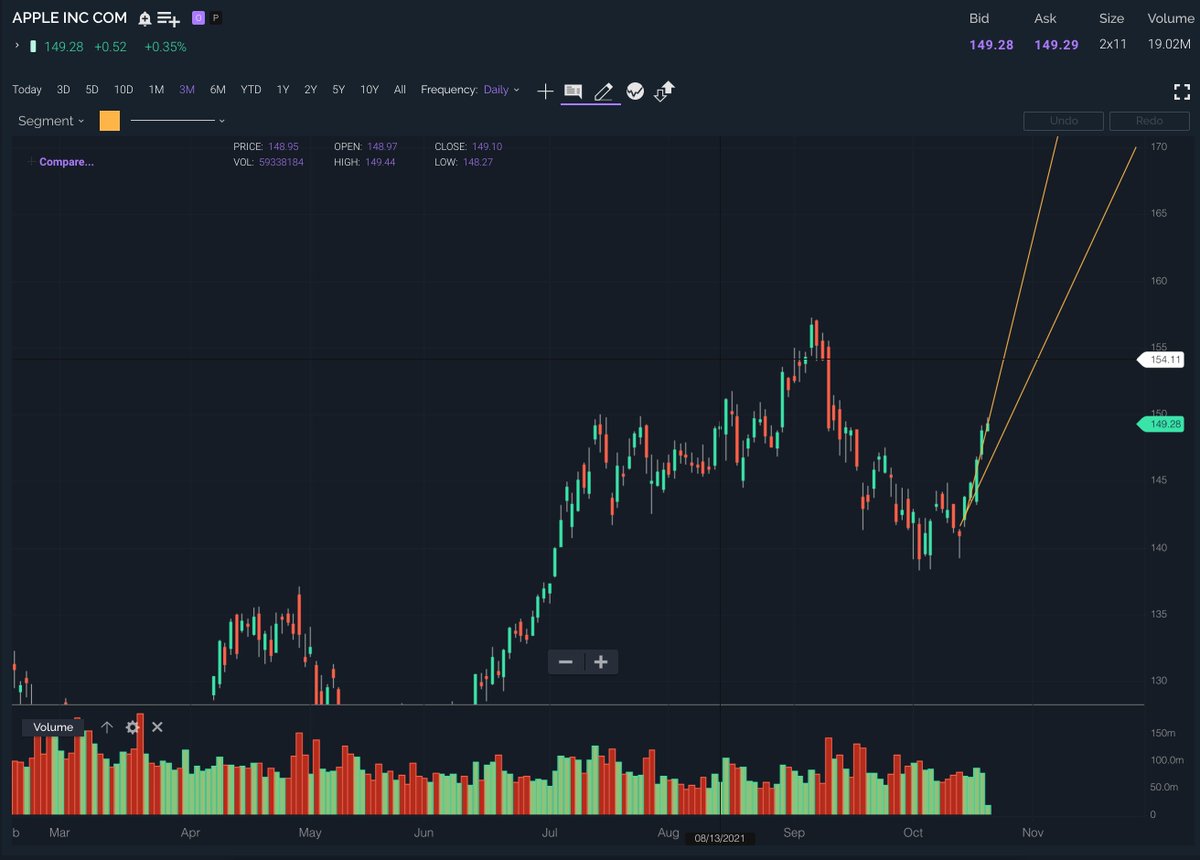This screenshot has width=1200, height=860.
Task: Select the crosshair tool
Action: point(545,91)
